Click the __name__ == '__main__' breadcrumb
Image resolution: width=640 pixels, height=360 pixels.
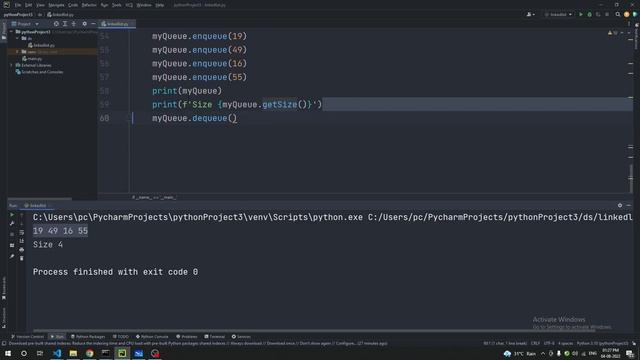tap(154, 197)
